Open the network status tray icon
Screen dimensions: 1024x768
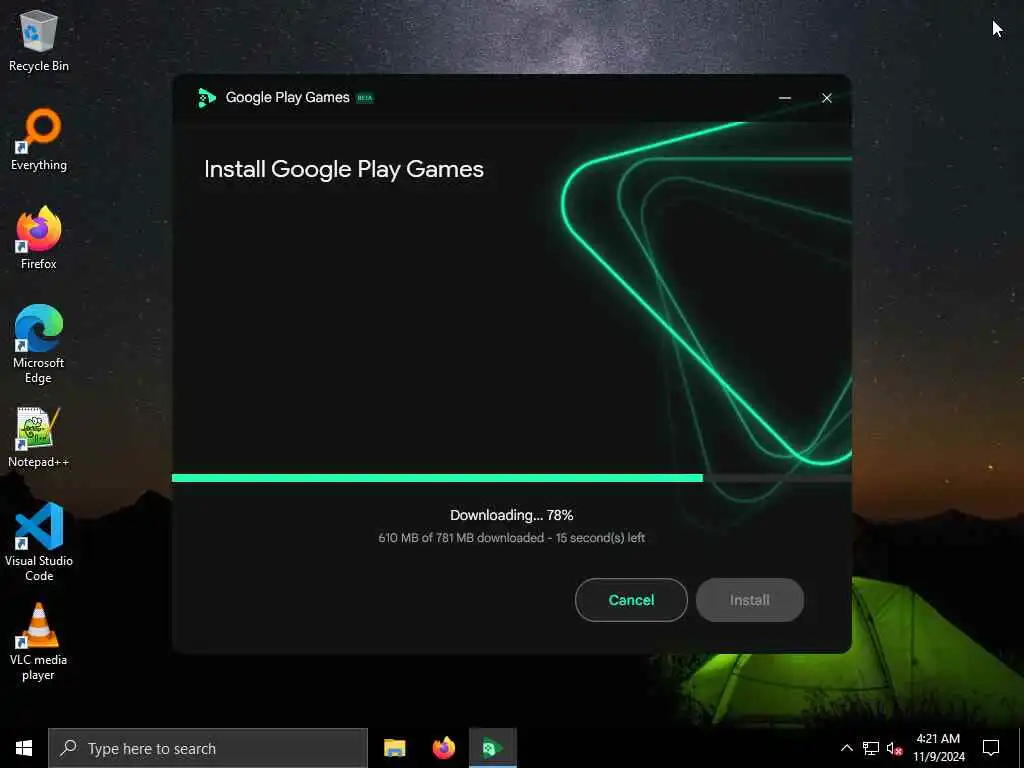point(871,748)
